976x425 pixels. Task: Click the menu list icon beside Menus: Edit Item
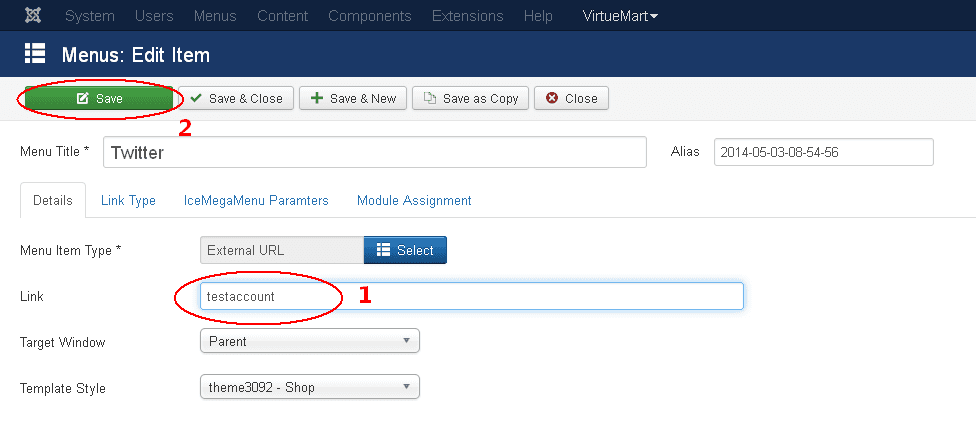(x=35, y=54)
